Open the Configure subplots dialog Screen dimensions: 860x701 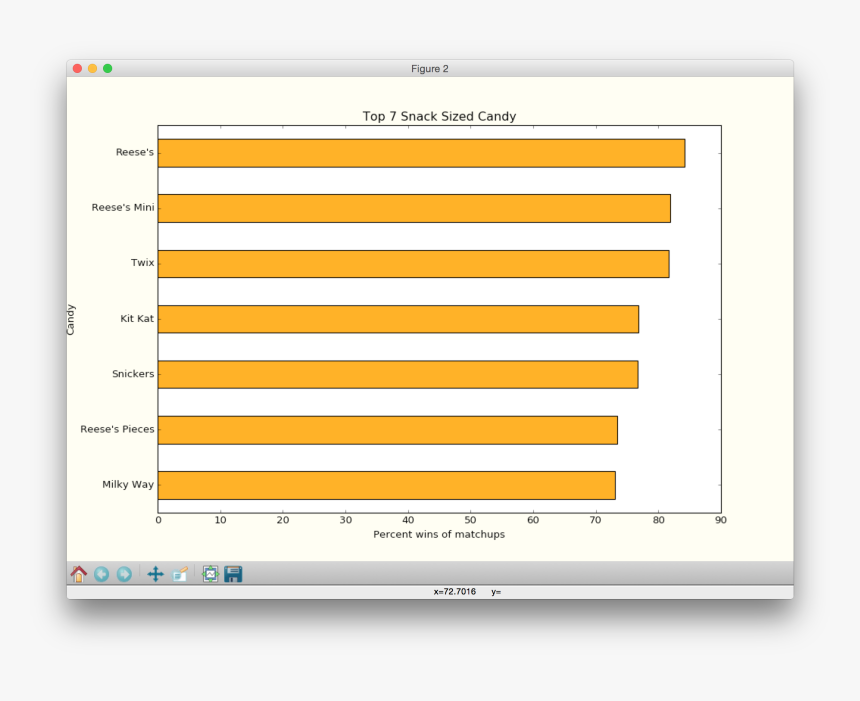[211, 574]
